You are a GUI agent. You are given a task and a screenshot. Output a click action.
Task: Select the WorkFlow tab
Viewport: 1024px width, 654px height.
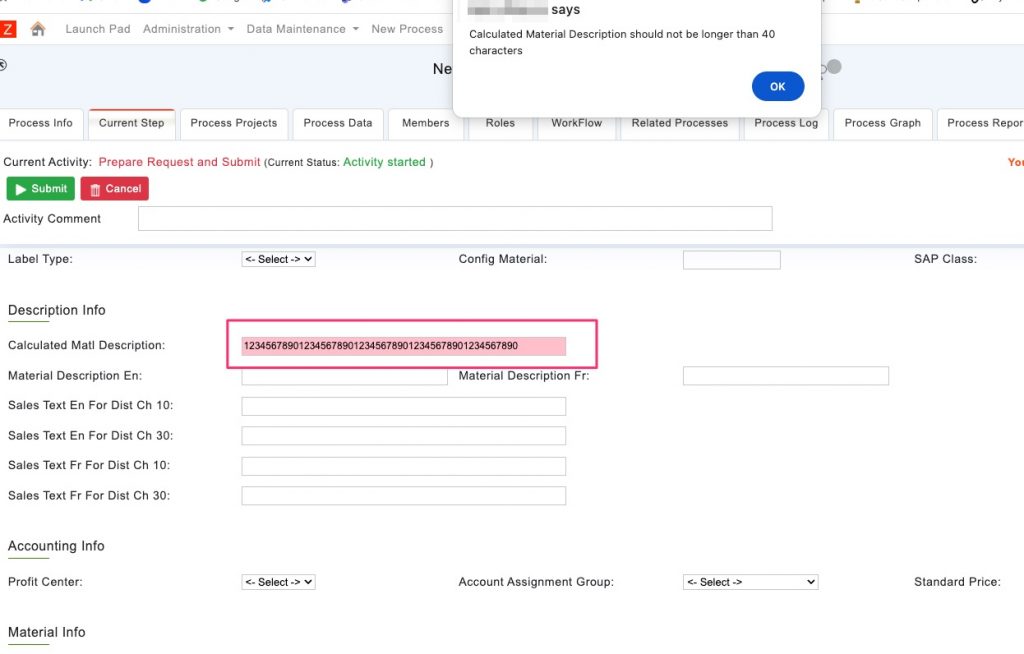click(x=576, y=123)
